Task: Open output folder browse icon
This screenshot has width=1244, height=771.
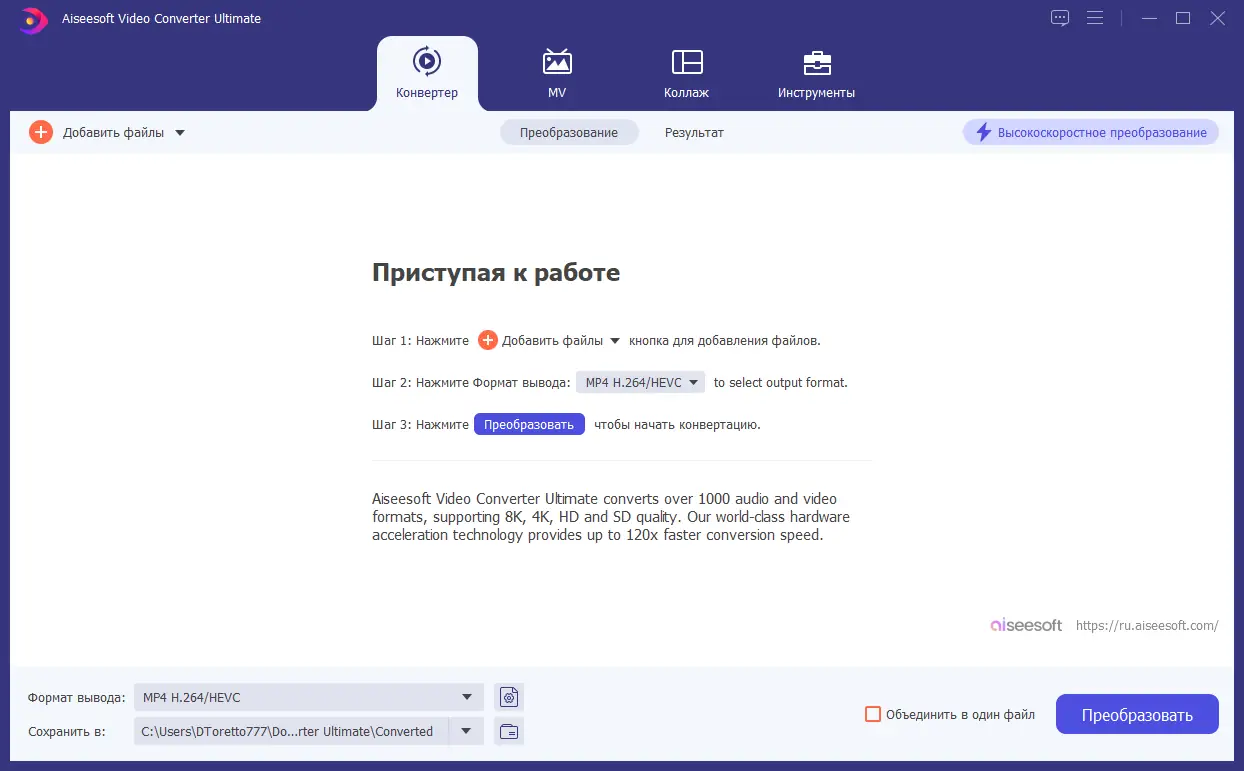Action: click(x=508, y=731)
